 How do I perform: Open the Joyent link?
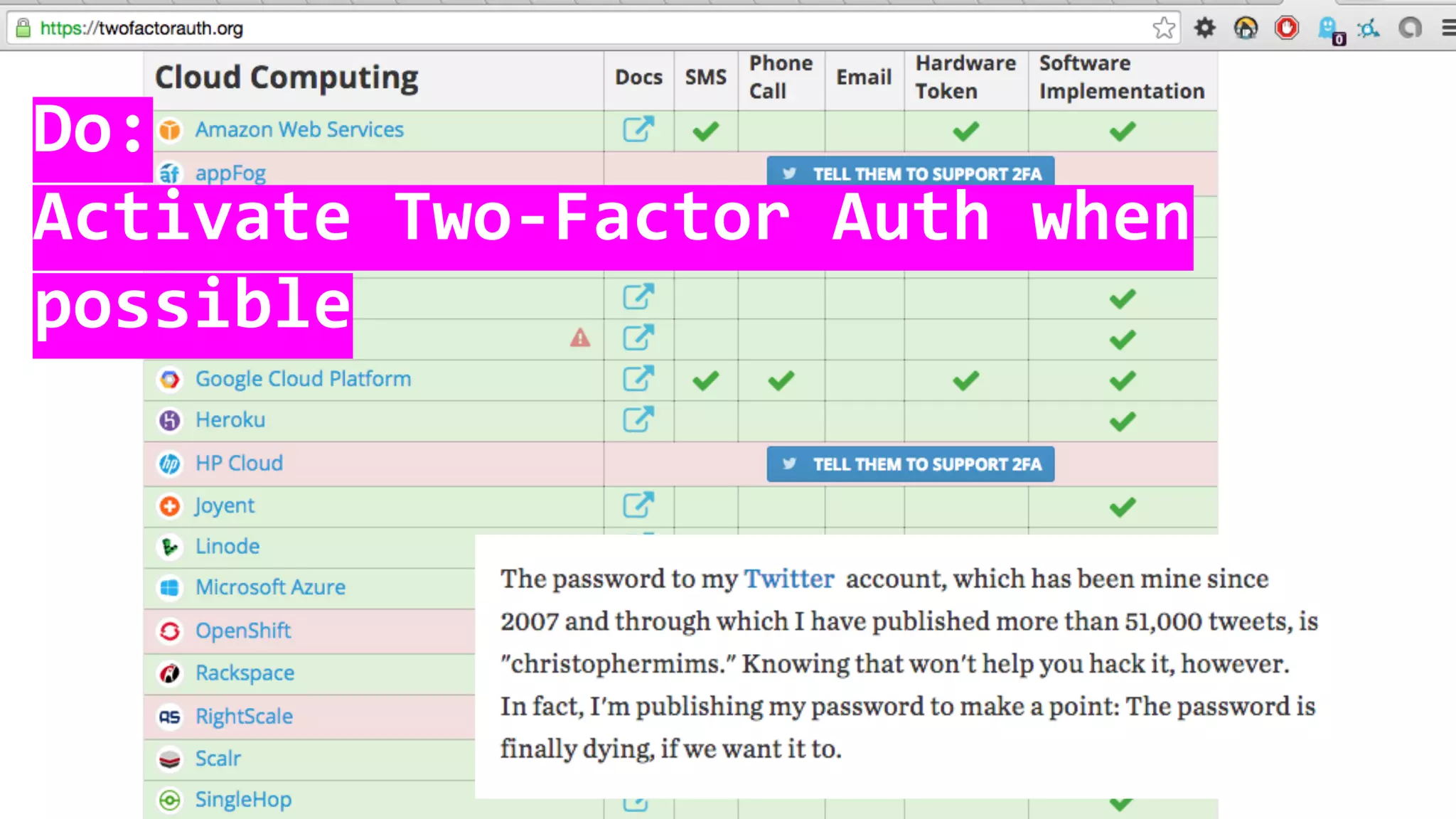tap(225, 506)
